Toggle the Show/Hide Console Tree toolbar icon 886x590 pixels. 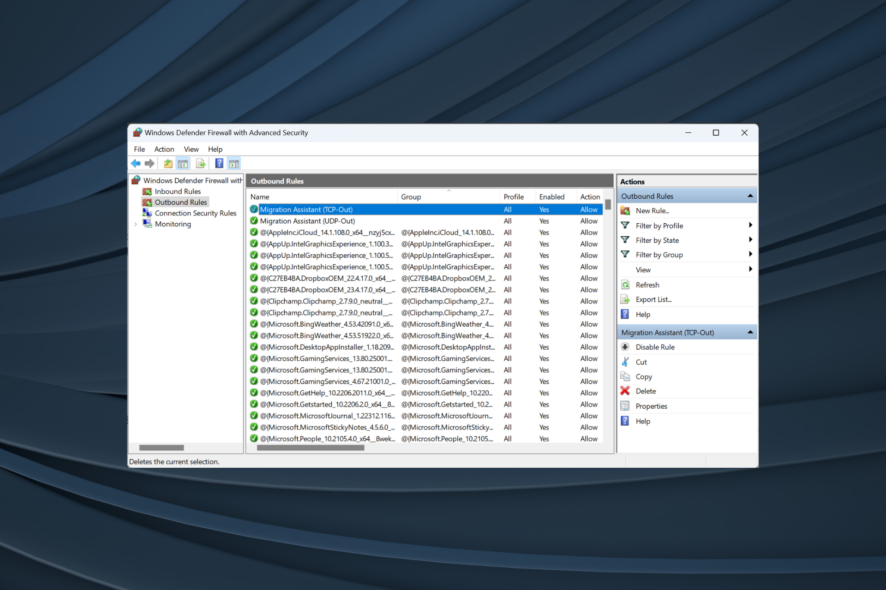click(183, 163)
